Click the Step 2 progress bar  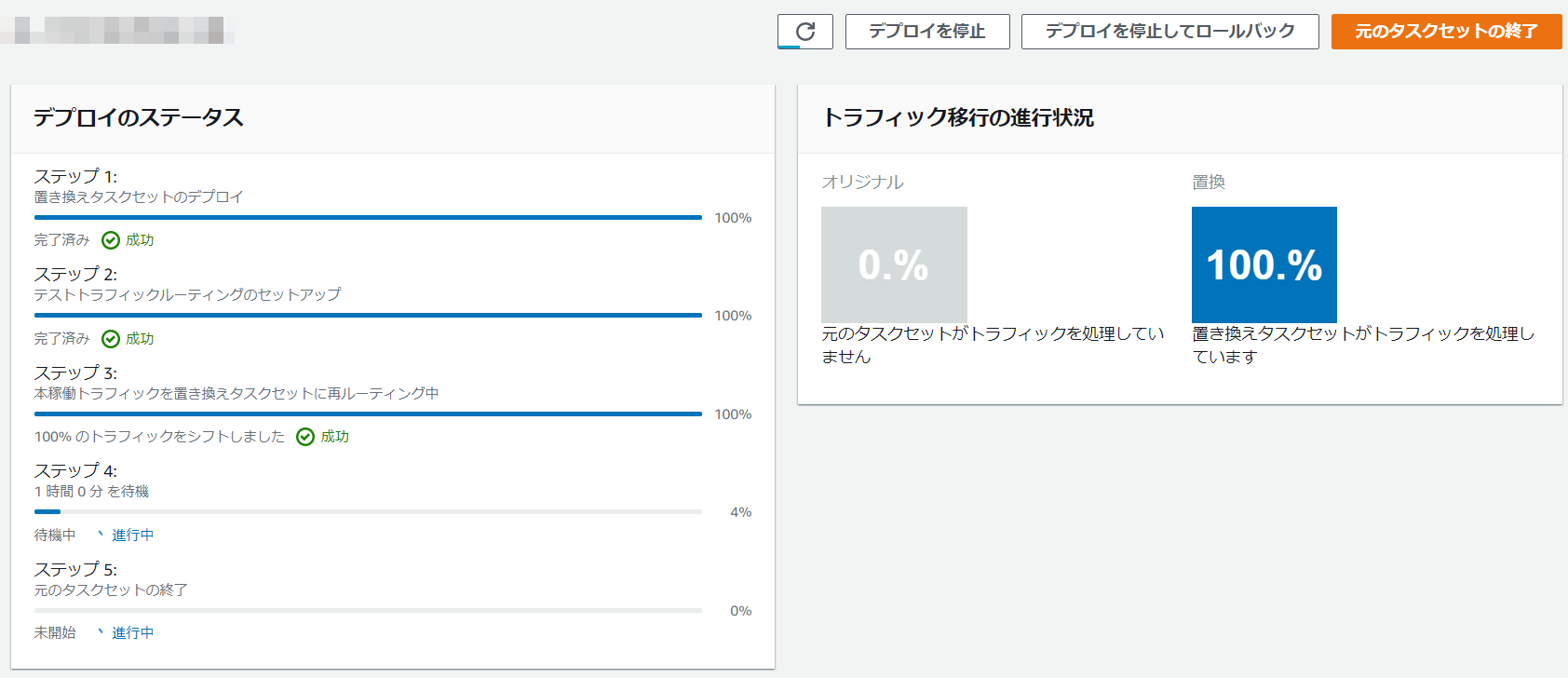368,315
